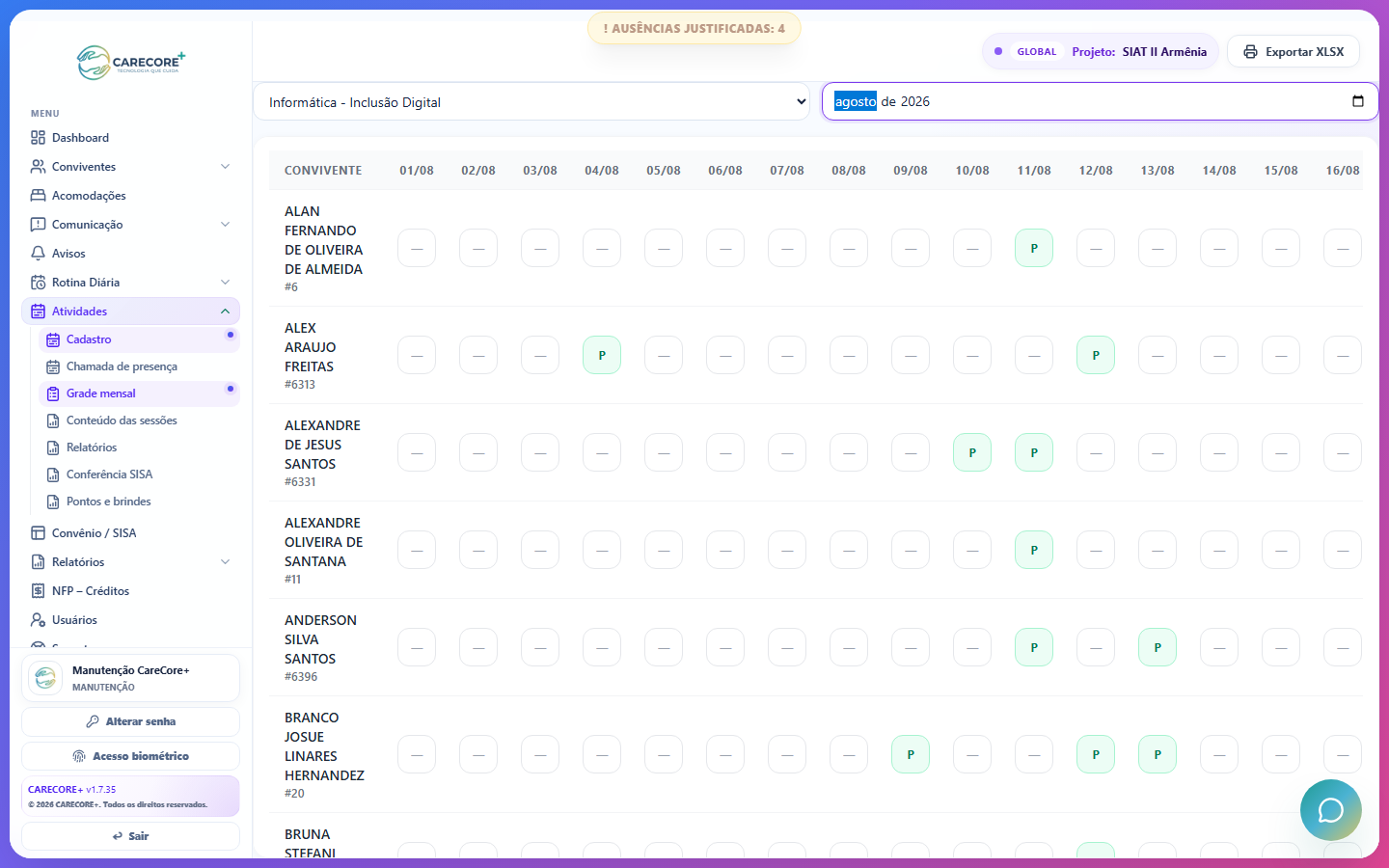
Task: Toggle Alexandre de Jesus Santos 10/08 cell
Action: click(x=972, y=452)
